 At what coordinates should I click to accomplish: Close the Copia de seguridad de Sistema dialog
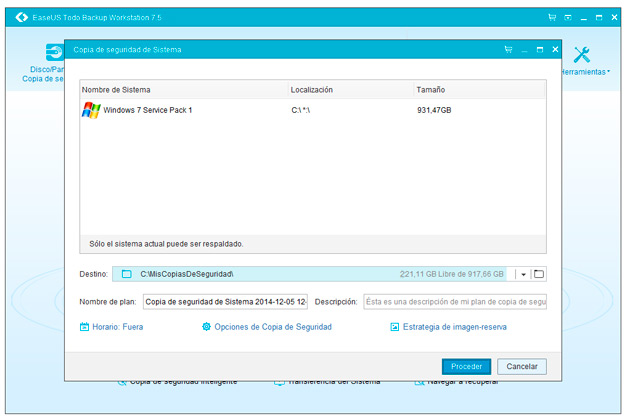click(555, 49)
